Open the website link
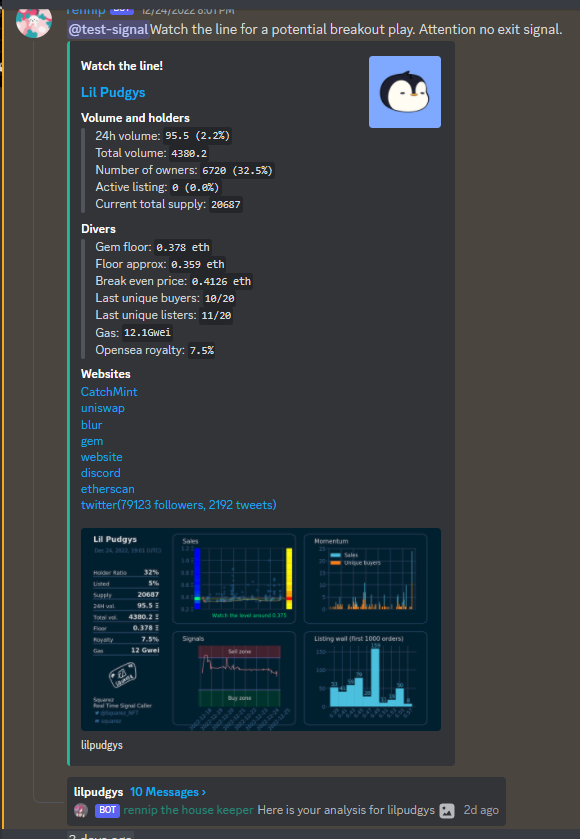 point(102,456)
